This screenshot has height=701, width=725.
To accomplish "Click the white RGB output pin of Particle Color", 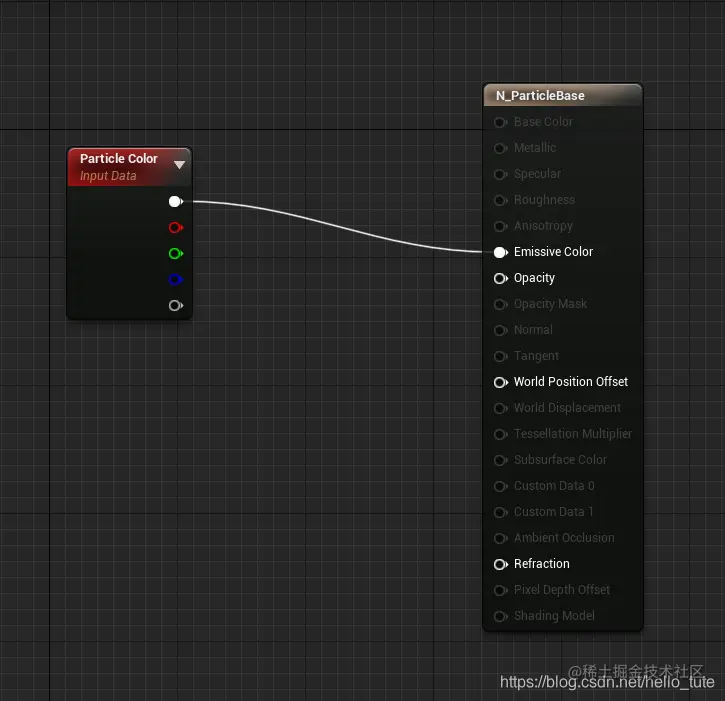I will click(x=176, y=202).
